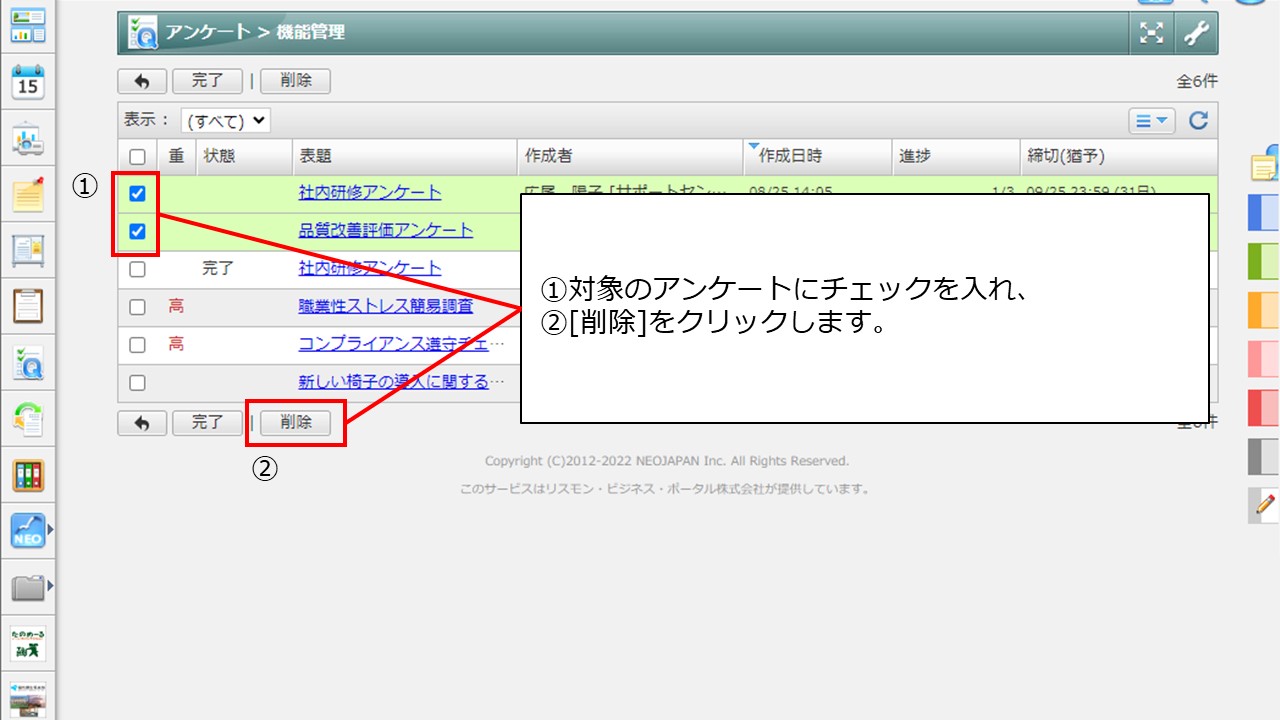Open the blue NEO icon in sidebar

point(28,531)
